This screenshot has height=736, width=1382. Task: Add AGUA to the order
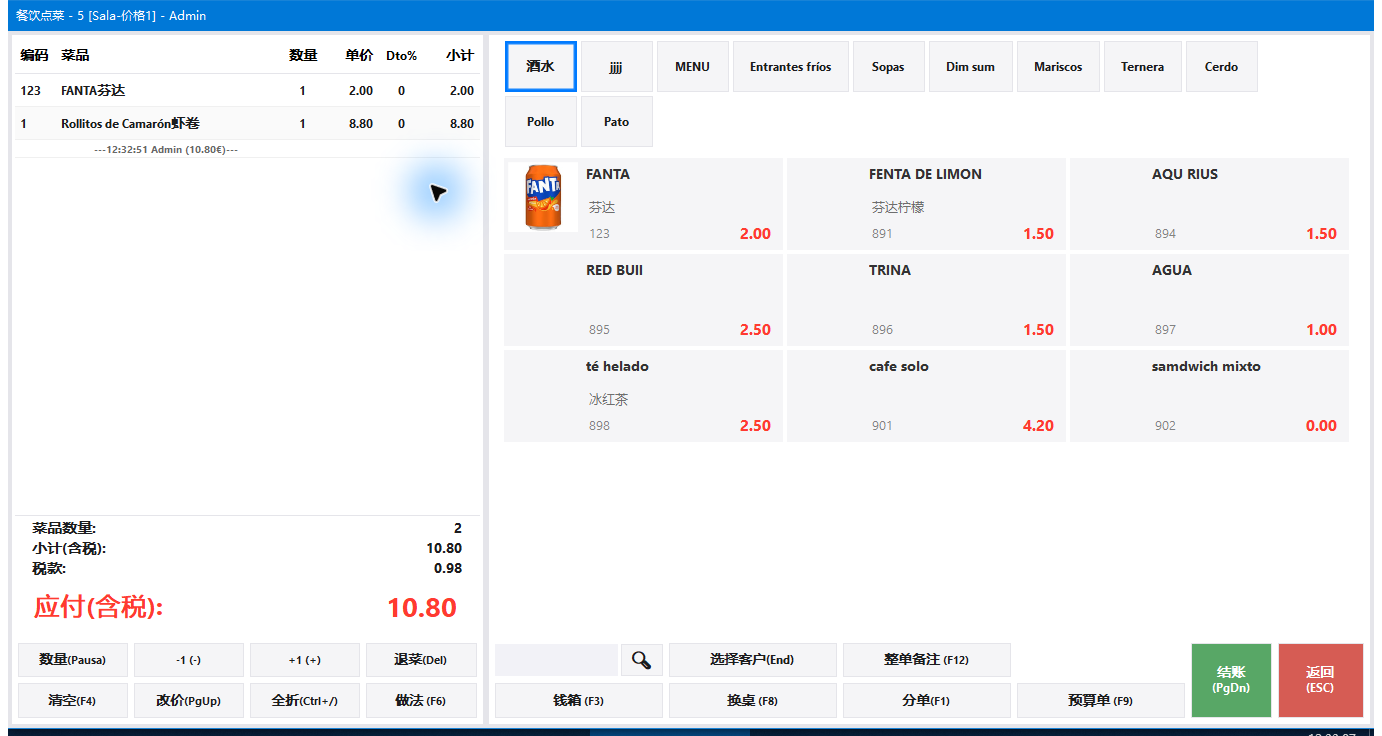click(1209, 300)
